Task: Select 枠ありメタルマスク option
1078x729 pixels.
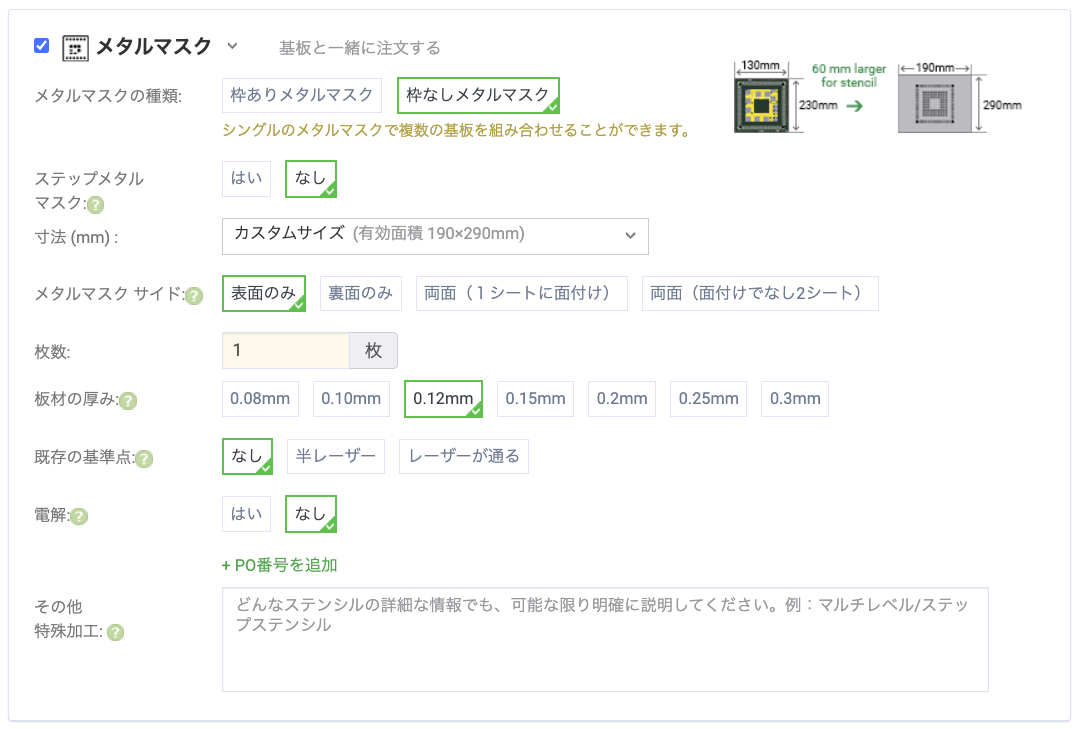Action: point(302,95)
